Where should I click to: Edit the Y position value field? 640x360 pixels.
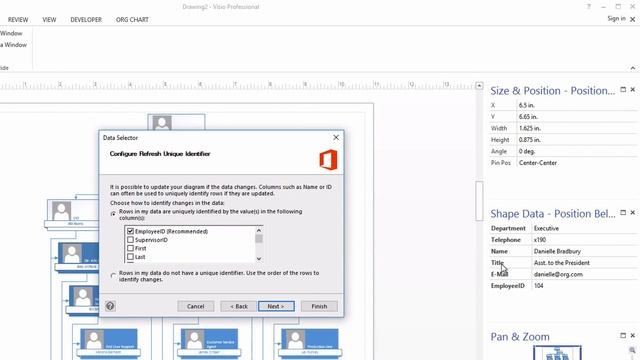pos(577,117)
